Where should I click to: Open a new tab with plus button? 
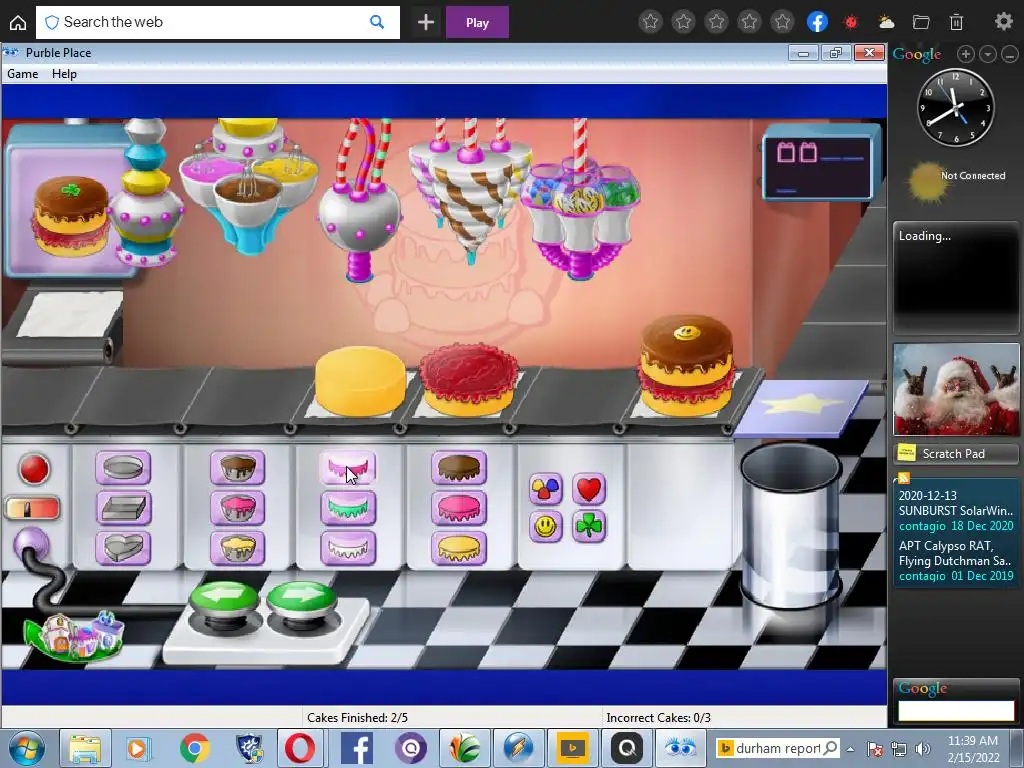(x=426, y=22)
